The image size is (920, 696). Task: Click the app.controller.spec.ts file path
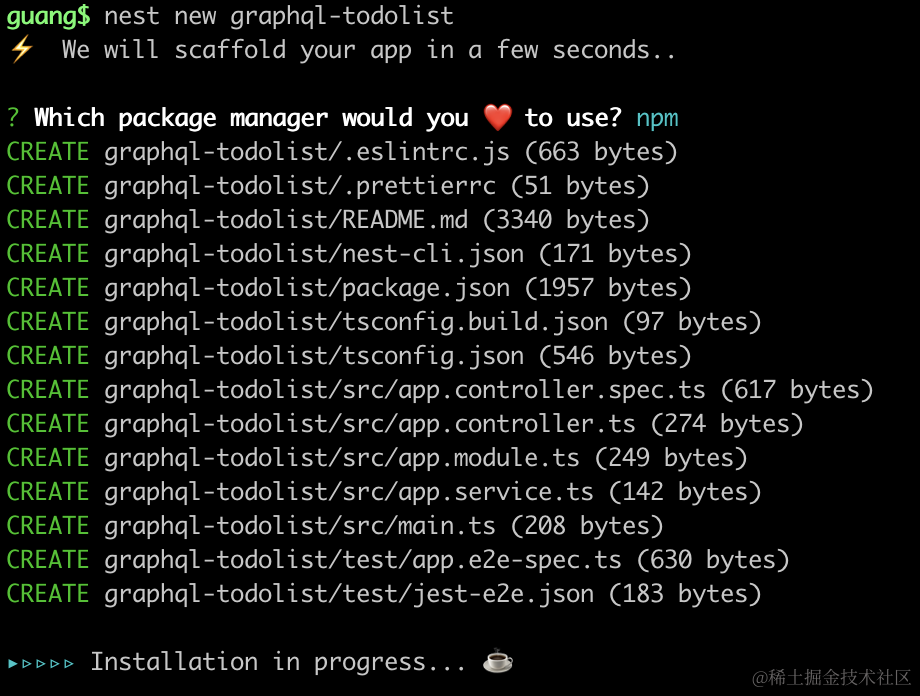tap(405, 390)
